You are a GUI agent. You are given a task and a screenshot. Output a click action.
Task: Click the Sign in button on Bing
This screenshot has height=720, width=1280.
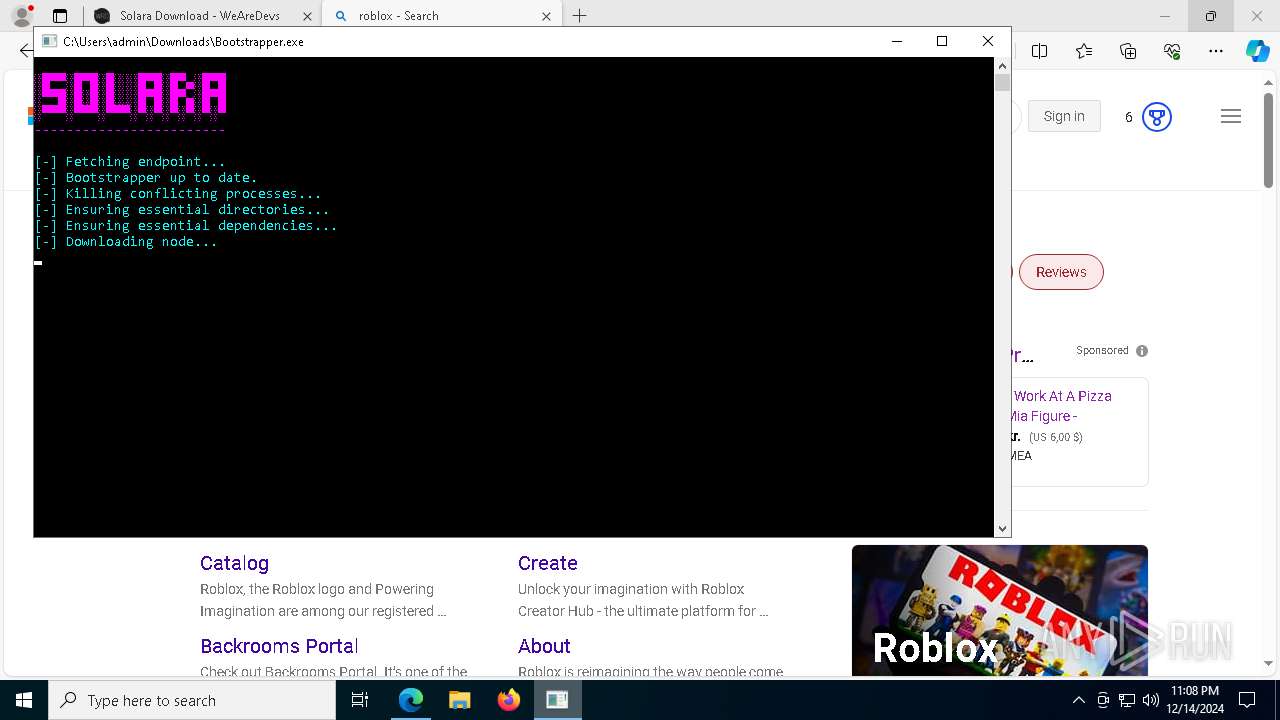point(1064,116)
